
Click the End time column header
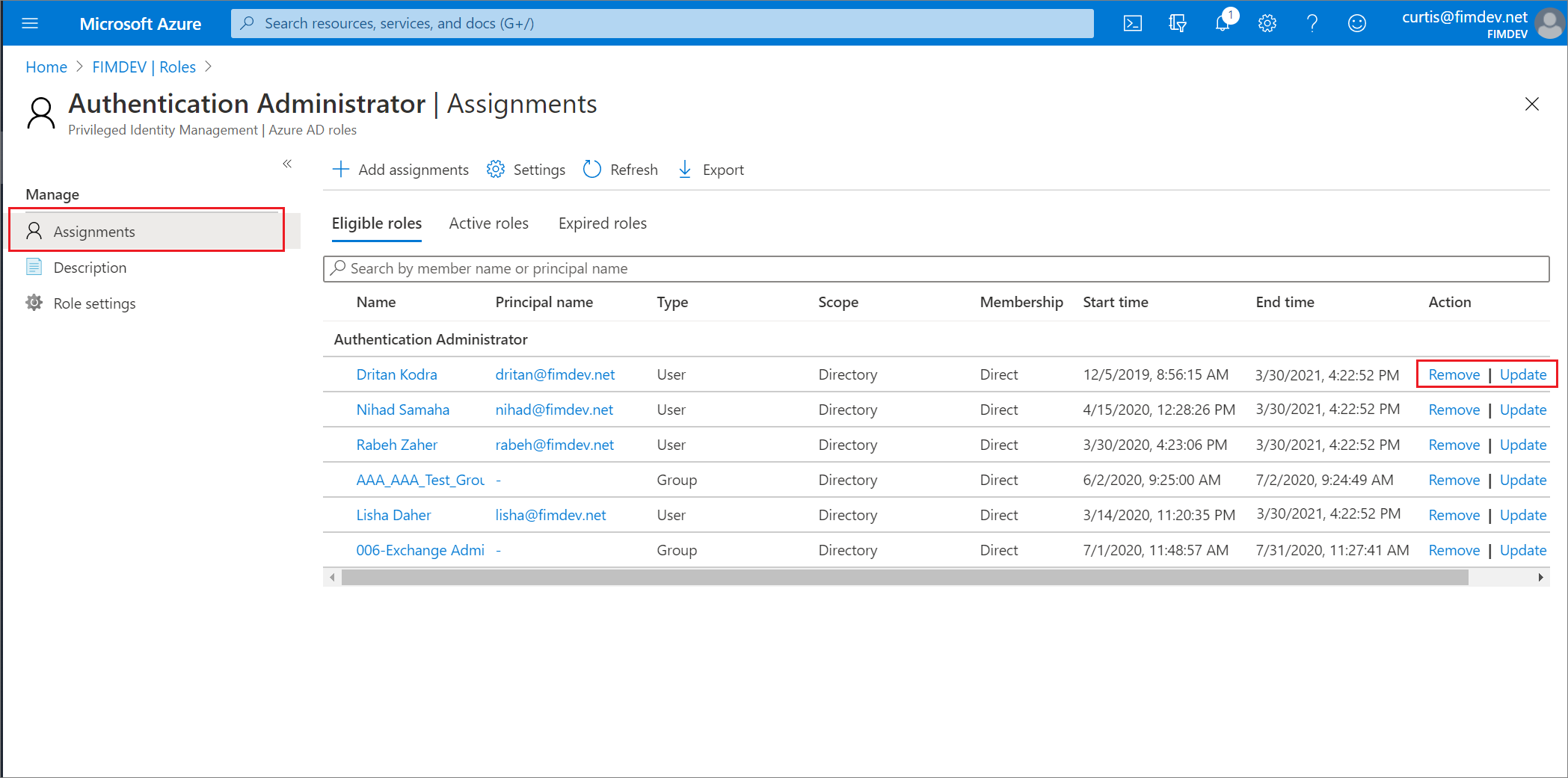tap(1285, 302)
